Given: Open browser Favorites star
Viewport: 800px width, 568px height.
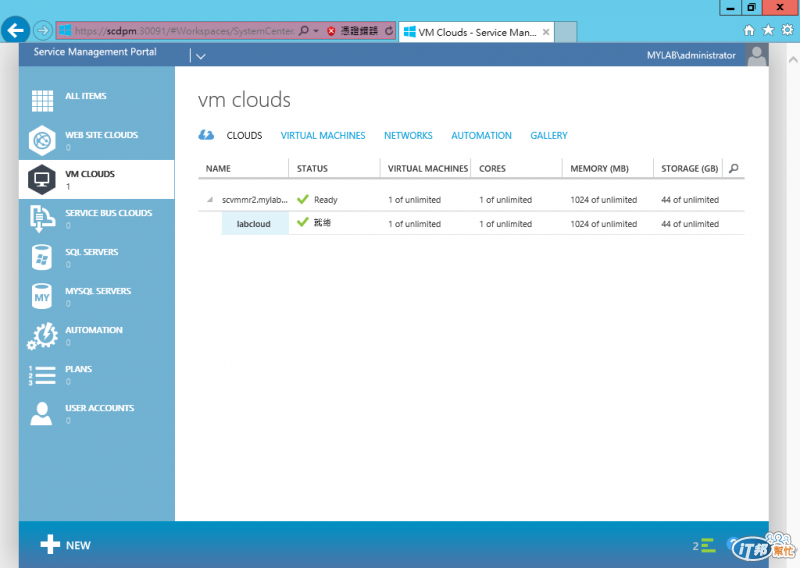Looking at the screenshot, I should pyautogui.click(x=768, y=31).
